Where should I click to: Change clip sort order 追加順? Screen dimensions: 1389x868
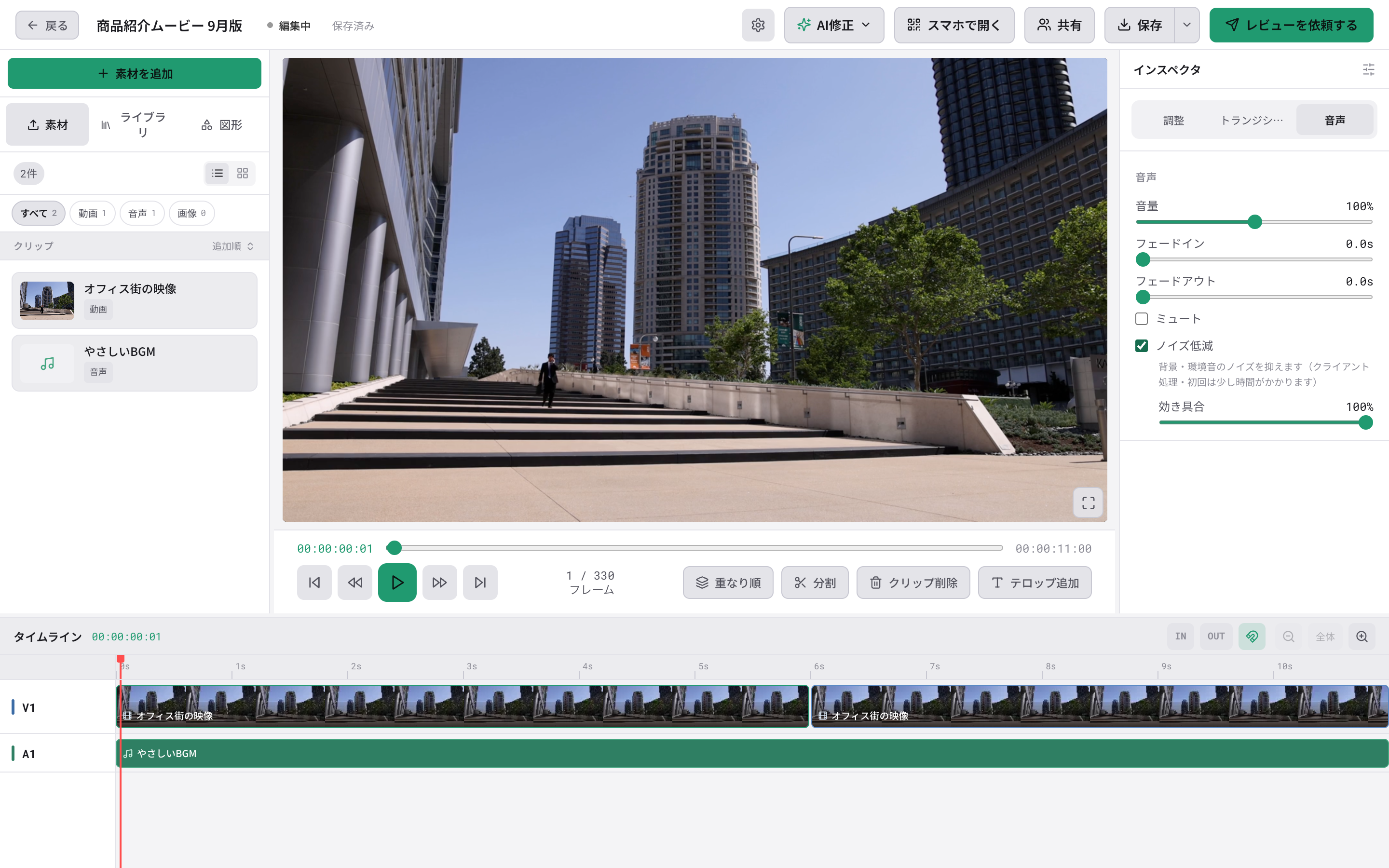tap(232, 246)
